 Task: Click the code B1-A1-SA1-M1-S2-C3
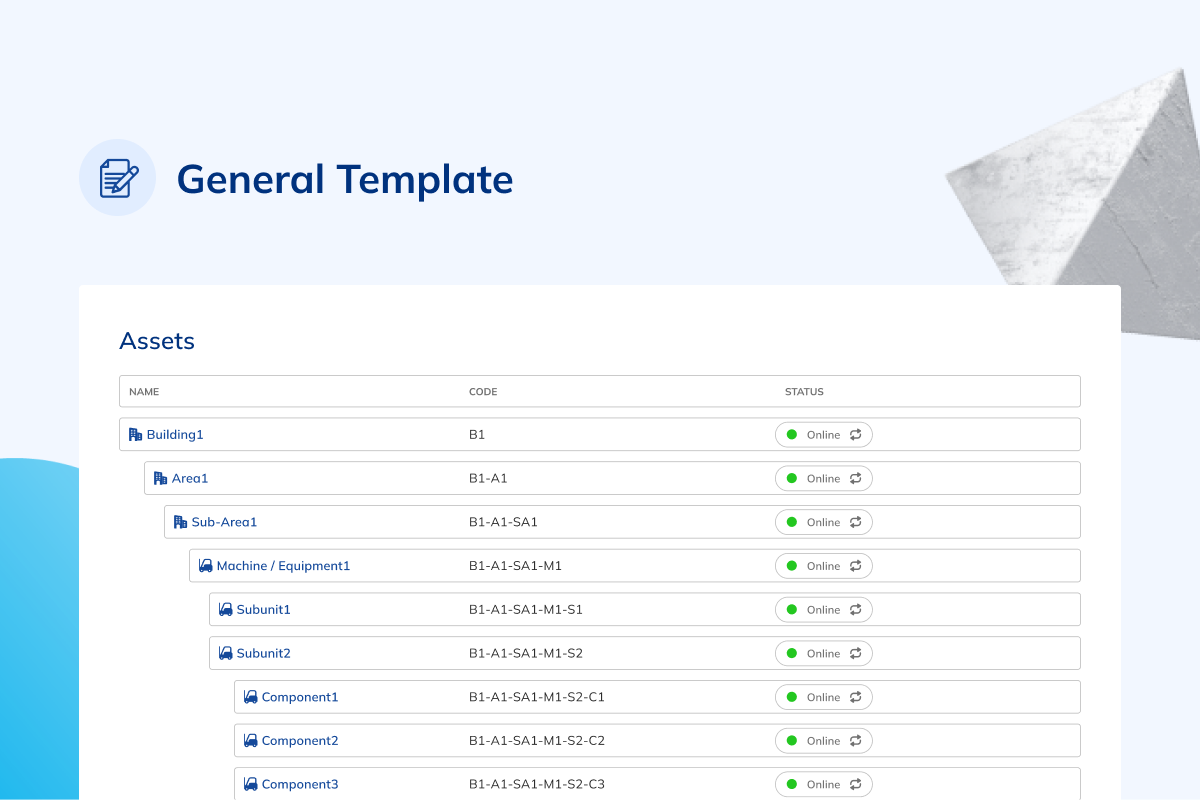pos(537,784)
